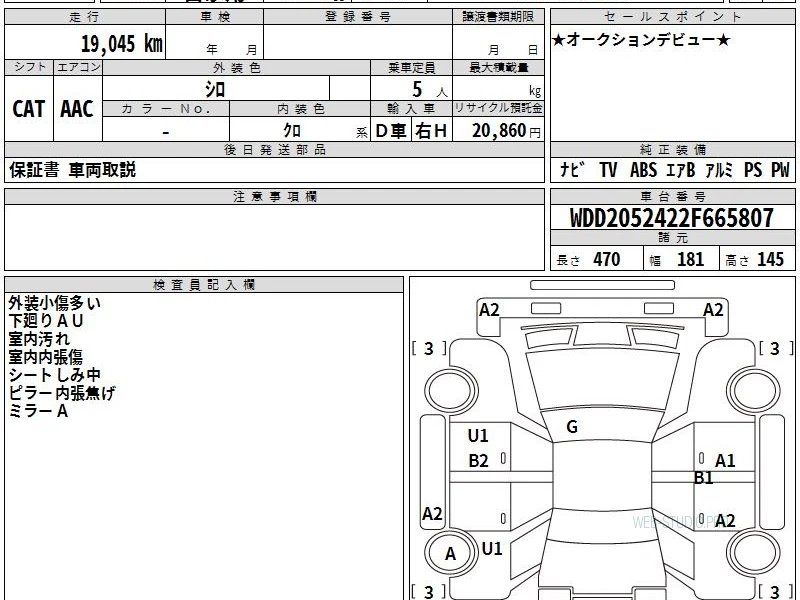This screenshot has width=800, height=600.
Task: Select the 登録番号 header
Action: click(358, 17)
